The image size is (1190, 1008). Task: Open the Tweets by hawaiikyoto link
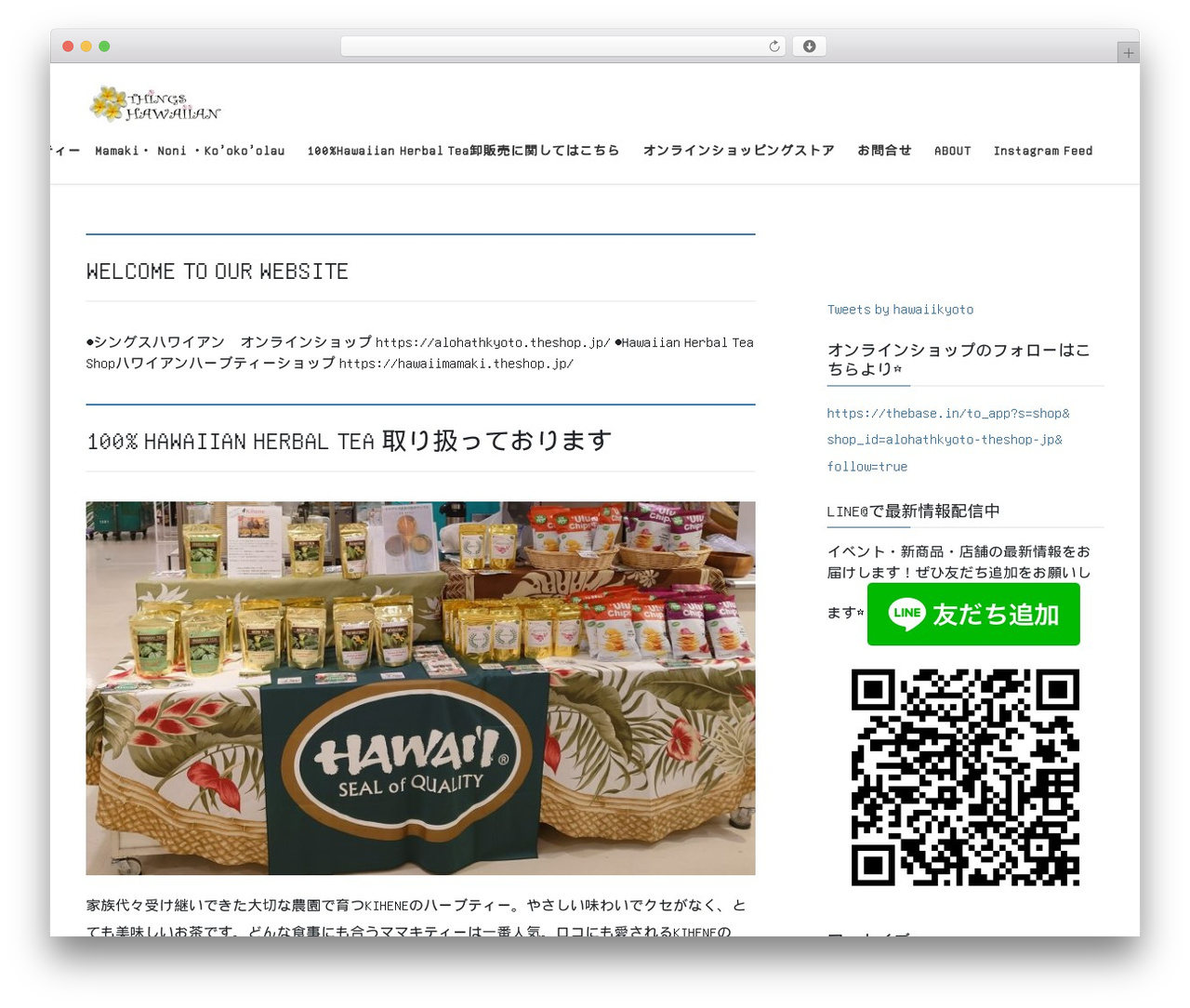tap(900, 310)
